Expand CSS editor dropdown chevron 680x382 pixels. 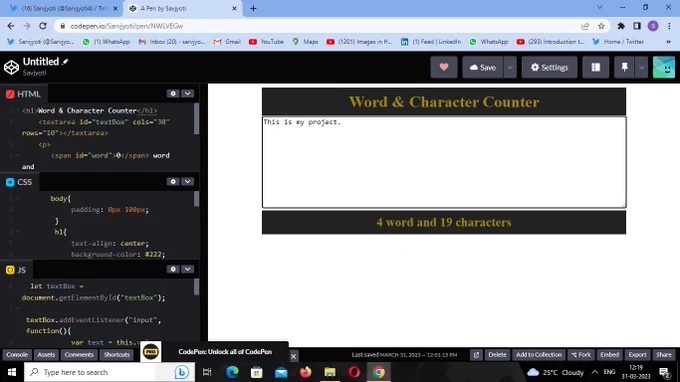tap(187, 182)
